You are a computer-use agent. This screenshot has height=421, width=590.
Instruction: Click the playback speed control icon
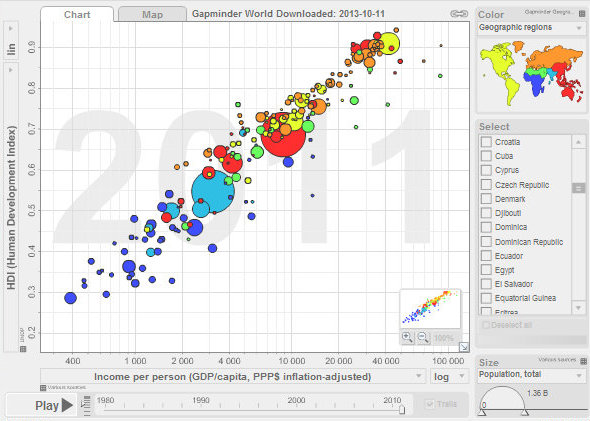pyautogui.click(x=86, y=406)
